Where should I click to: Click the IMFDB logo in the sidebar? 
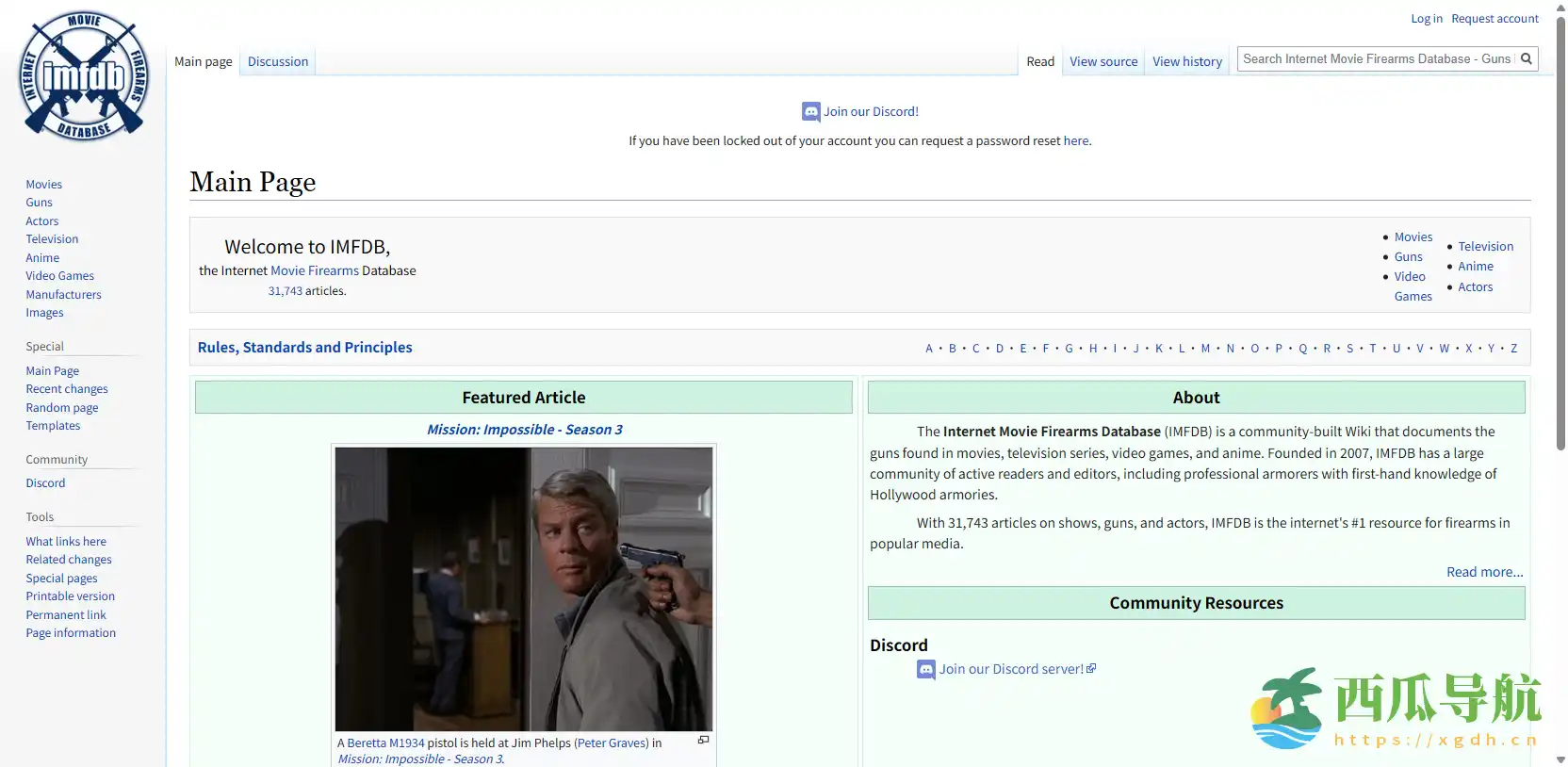(84, 75)
